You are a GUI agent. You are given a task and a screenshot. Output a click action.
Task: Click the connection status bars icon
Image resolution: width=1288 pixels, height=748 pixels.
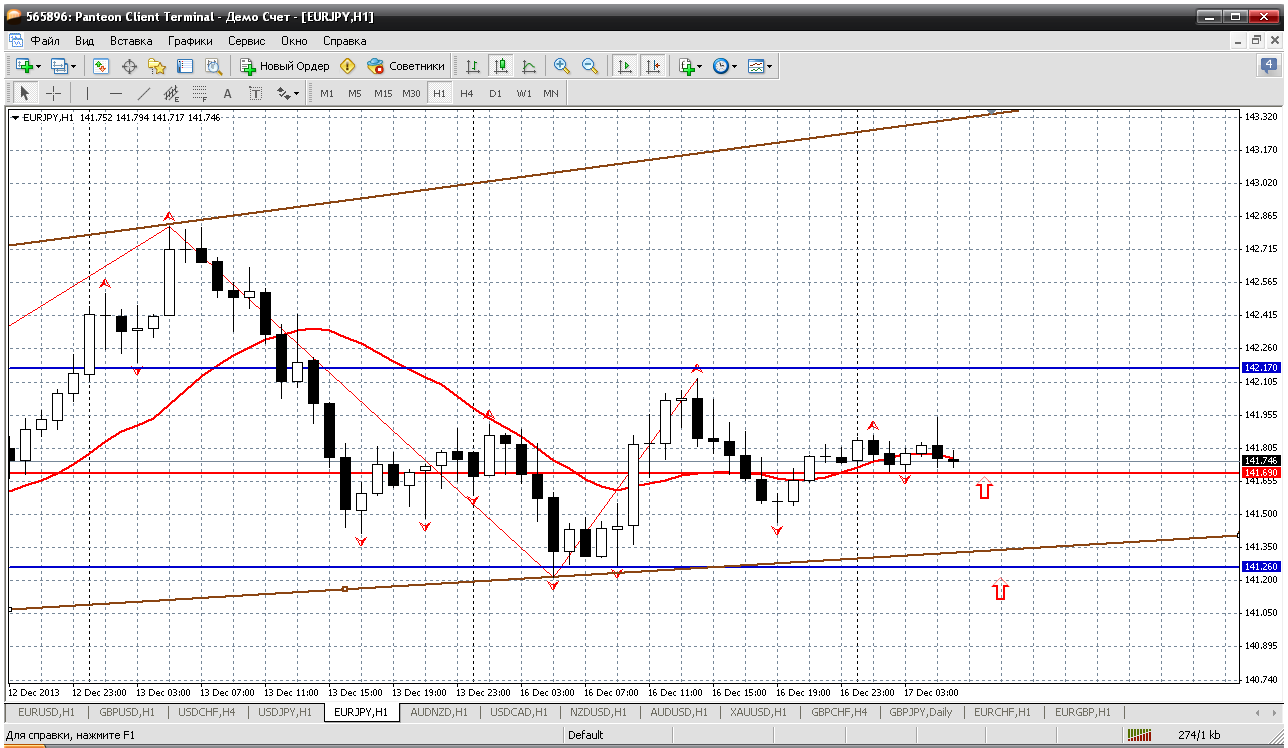pyautogui.click(x=1140, y=735)
